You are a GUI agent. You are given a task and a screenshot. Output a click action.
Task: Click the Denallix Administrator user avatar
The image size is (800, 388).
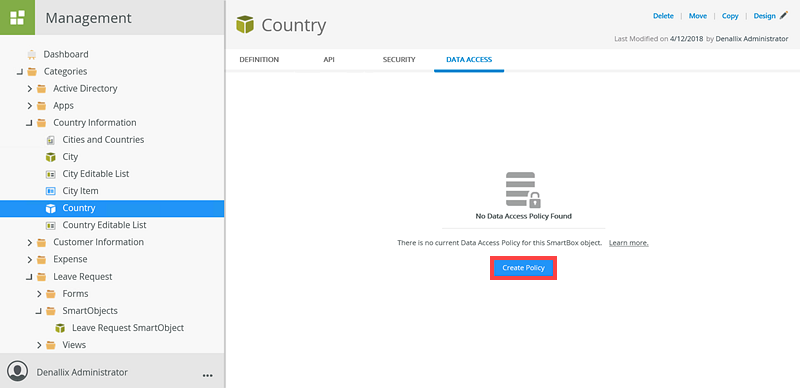18,371
